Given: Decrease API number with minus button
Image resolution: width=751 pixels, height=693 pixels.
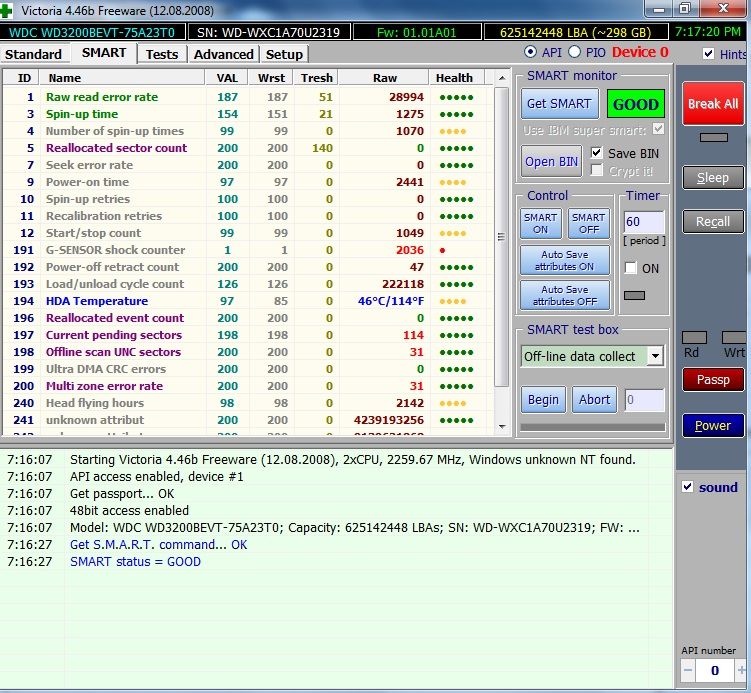Looking at the screenshot, I should [x=688, y=670].
